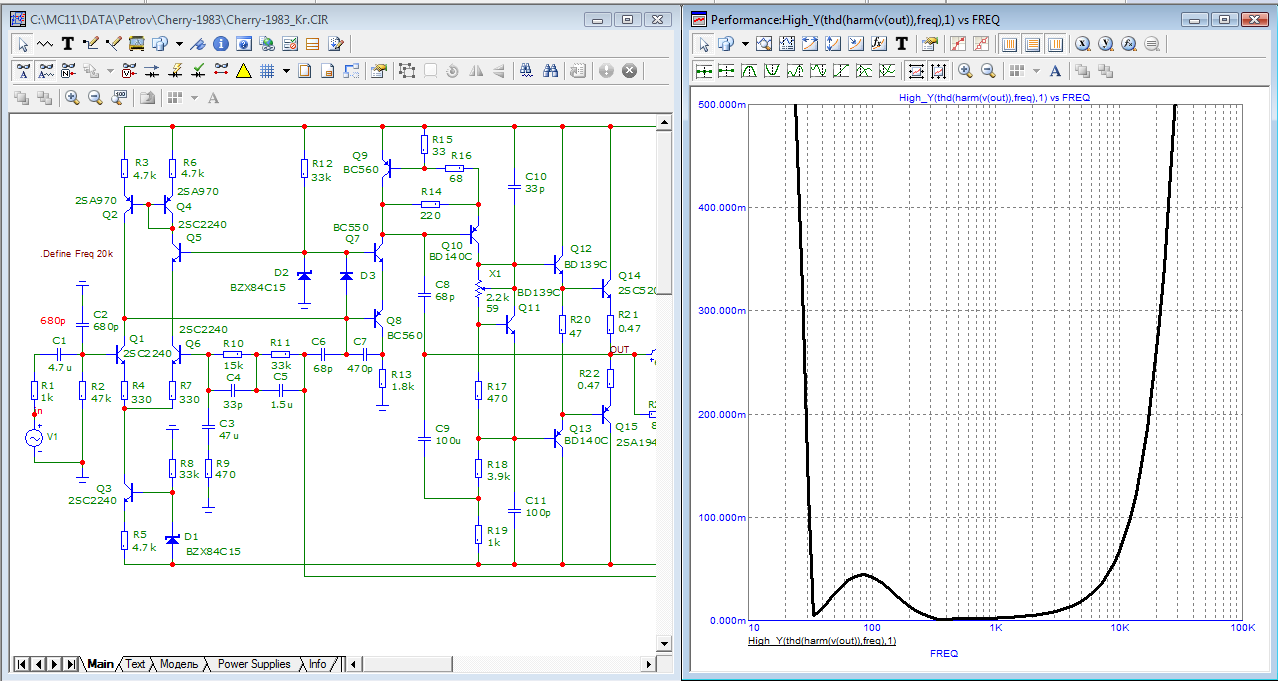The width and height of the screenshot is (1278, 681).
Task: Open the color grid dropdown in schematic toolbar
Action: click(194, 97)
